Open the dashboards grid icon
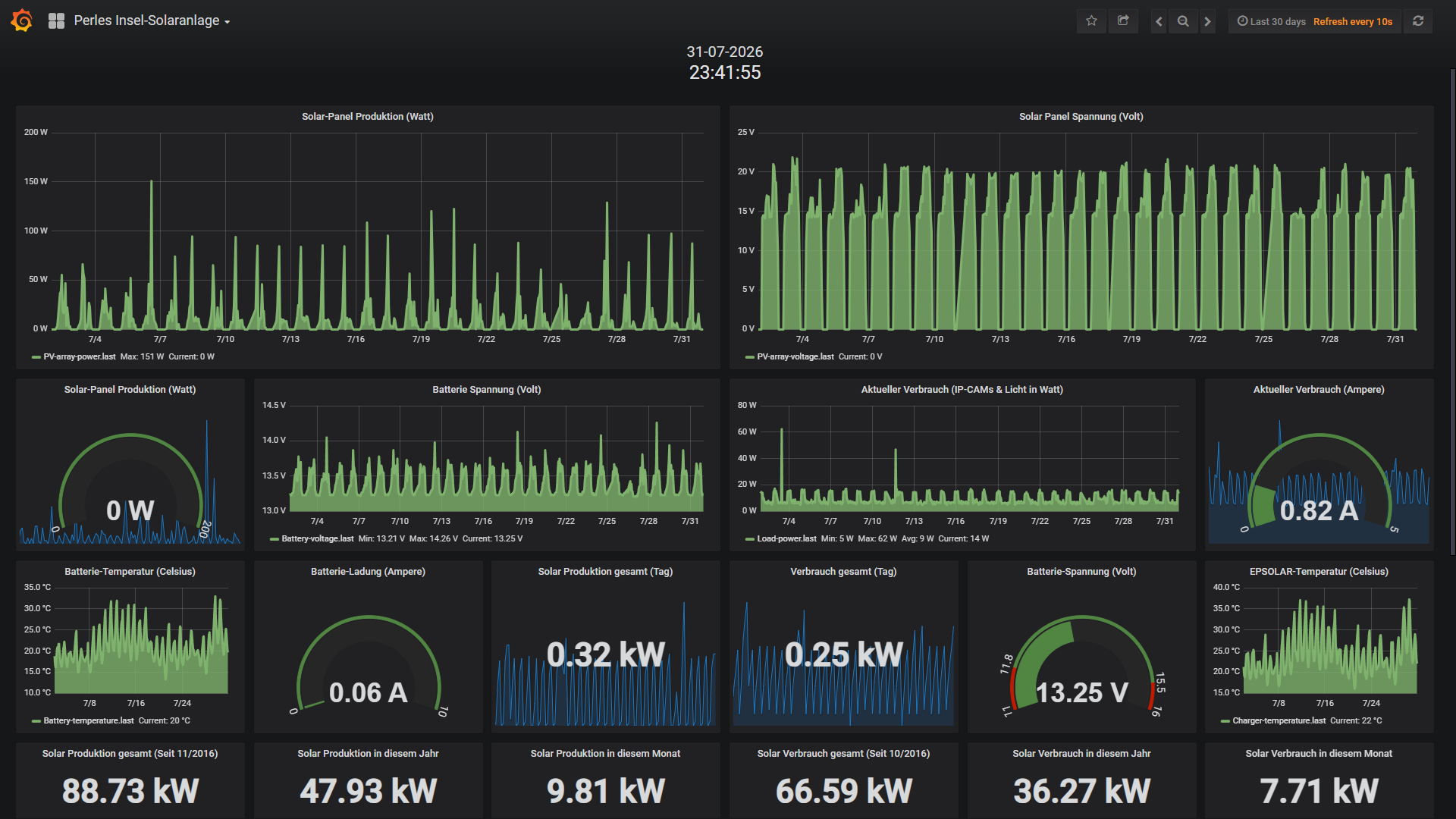Viewport: 1456px width, 819px height. click(x=56, y=21)
